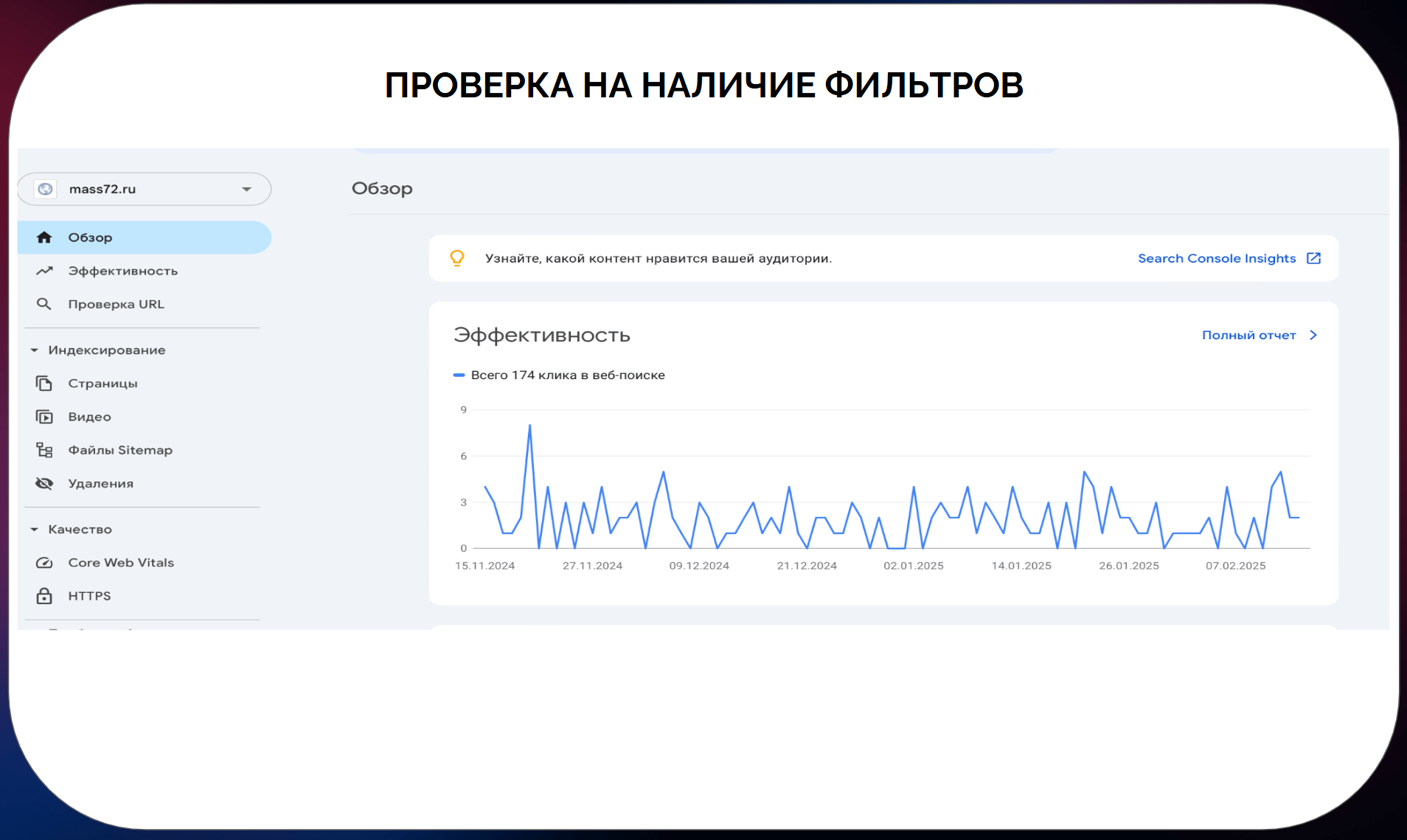This screenshot has height=840, width=1407.
Task: Click the Видео play icon
Action: 44,417
